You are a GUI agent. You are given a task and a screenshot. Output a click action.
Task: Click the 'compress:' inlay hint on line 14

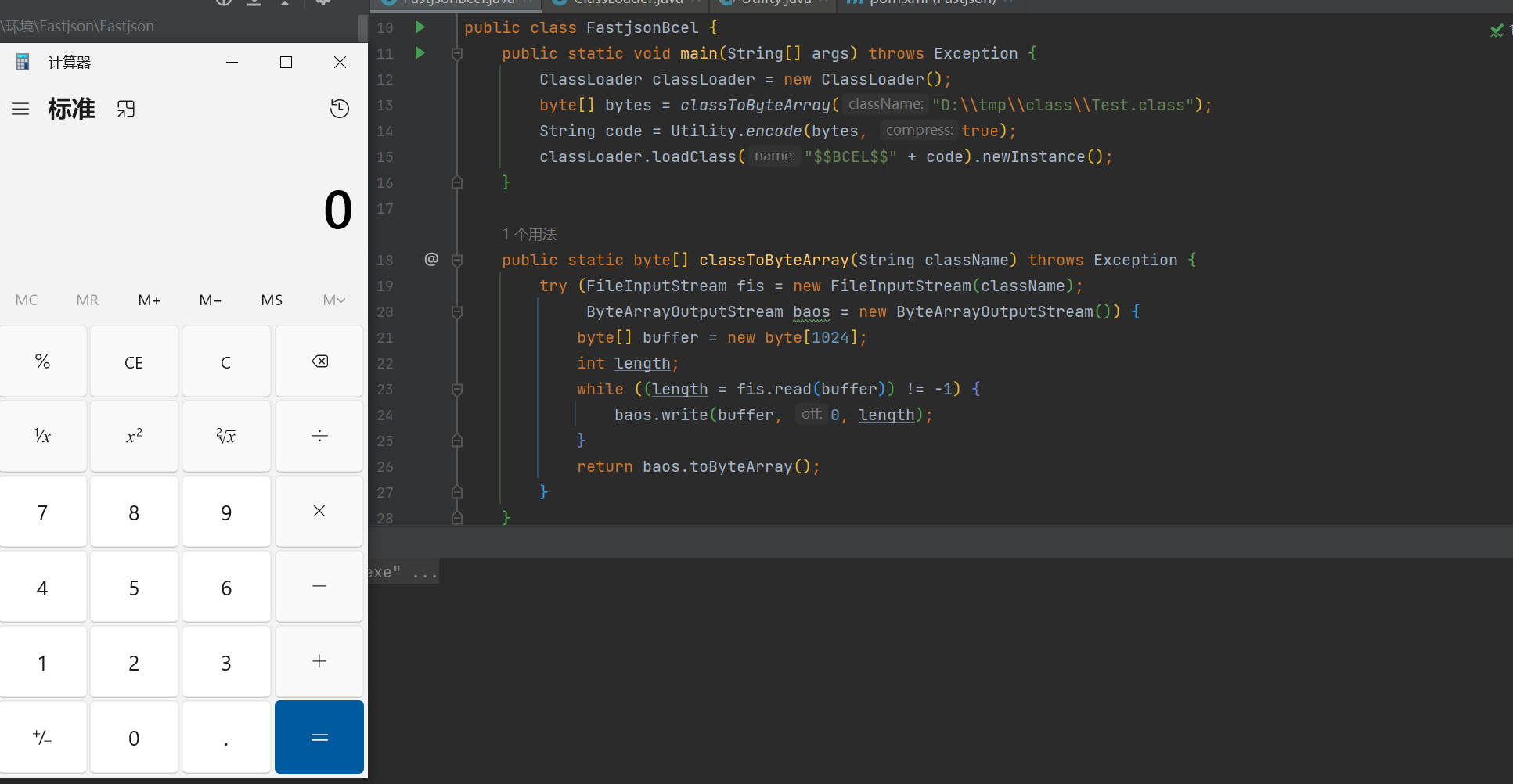pyautogui.click(x=919, y=130)
